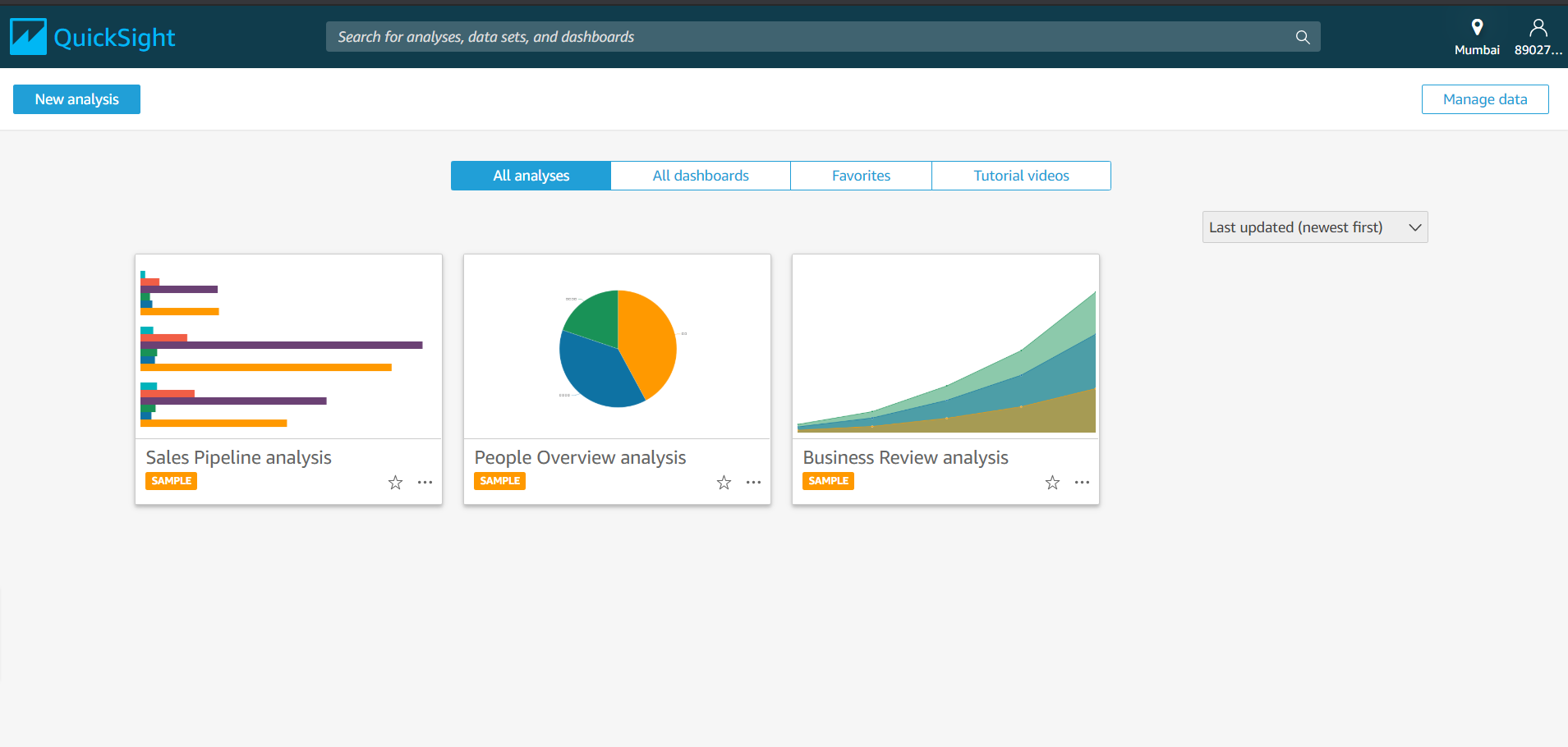
Task: Go to the Tutorial videos tab
Action: click(x=1020, y=176)
